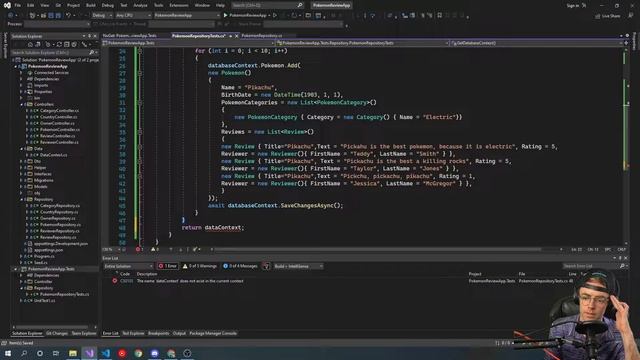Switch to the Breakpoints tab
The width and height of the screenshot is (640, 360).
158,333
